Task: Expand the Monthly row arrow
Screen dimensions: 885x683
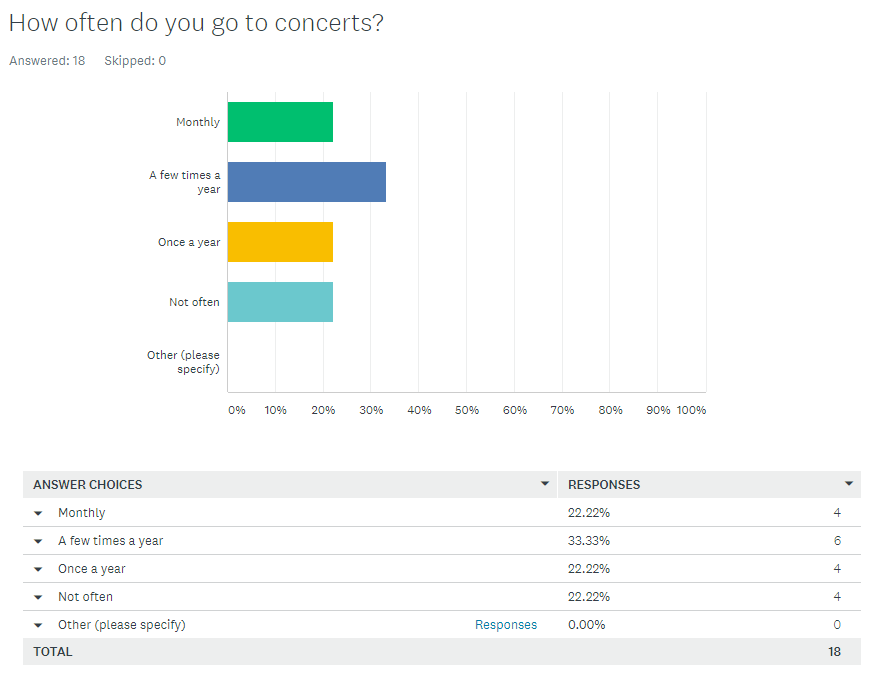Action: click(38, 513)
